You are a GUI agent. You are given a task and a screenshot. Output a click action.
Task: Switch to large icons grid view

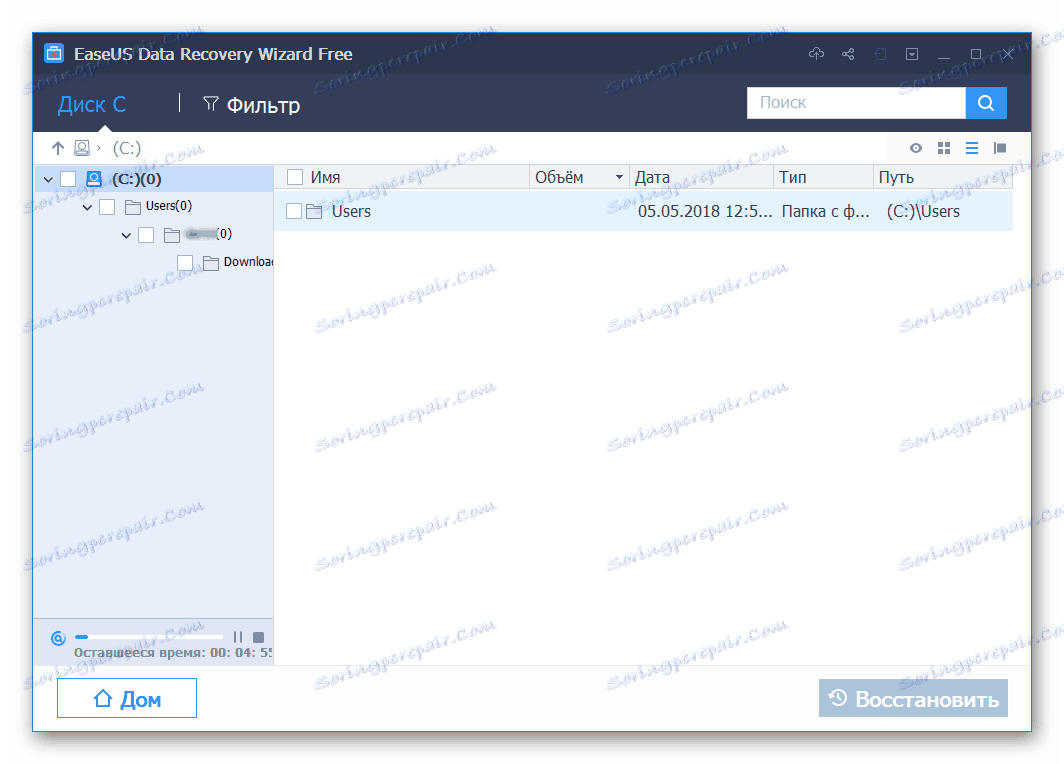click(x=944, y=148)
